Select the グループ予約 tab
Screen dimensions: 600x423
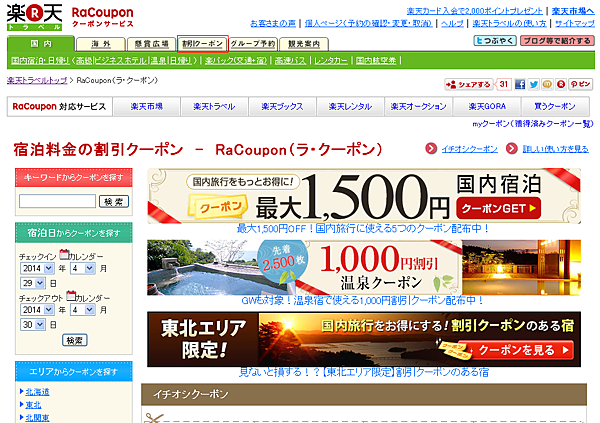click(253, 44)
